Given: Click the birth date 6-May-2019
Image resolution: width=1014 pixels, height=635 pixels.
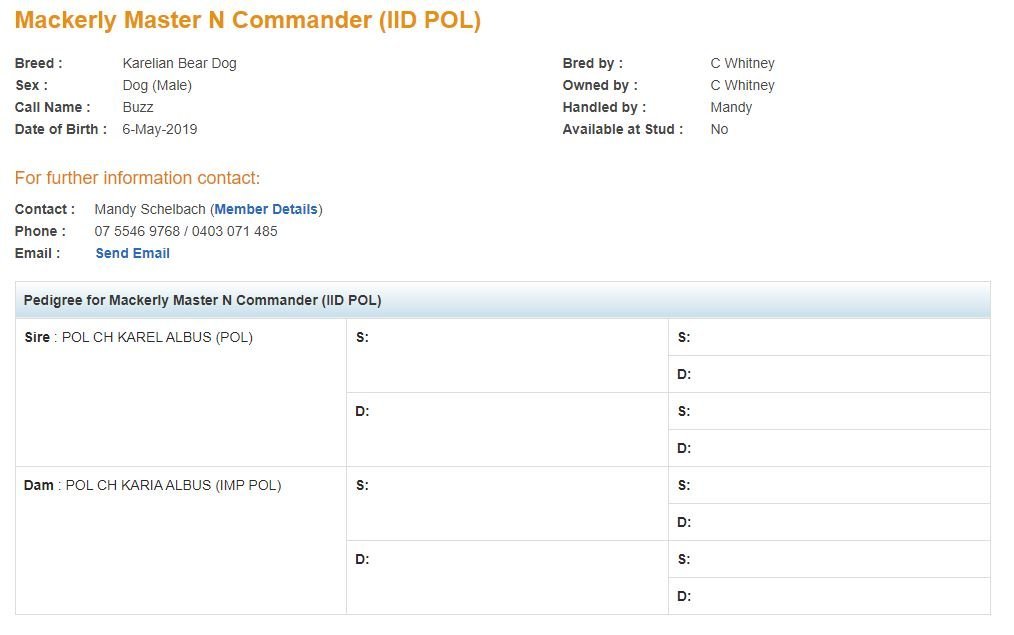Looking at the screenshot, I should coord(159,129).
